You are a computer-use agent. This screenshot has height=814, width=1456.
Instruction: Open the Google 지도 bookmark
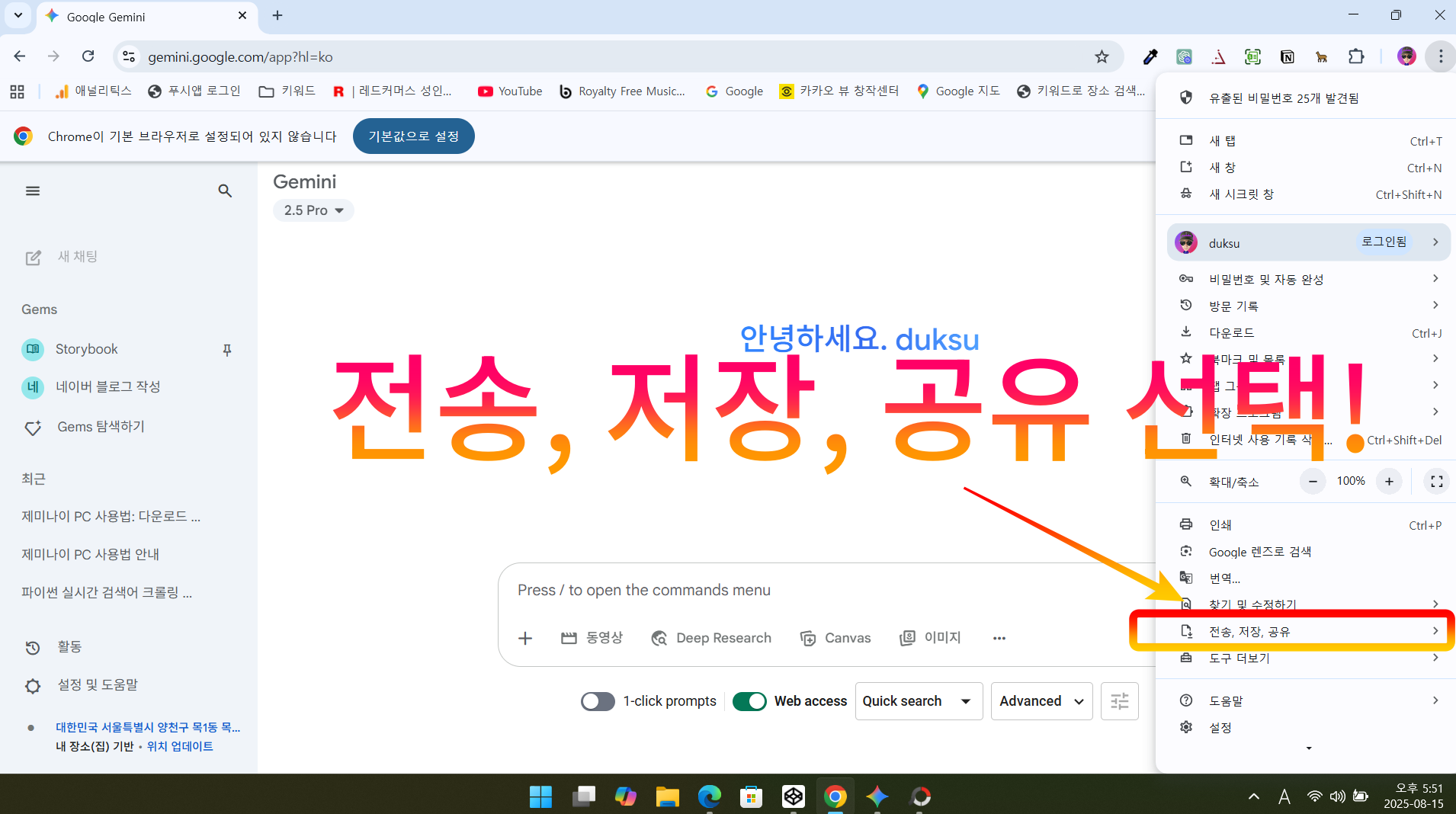(x=958, y=91)
